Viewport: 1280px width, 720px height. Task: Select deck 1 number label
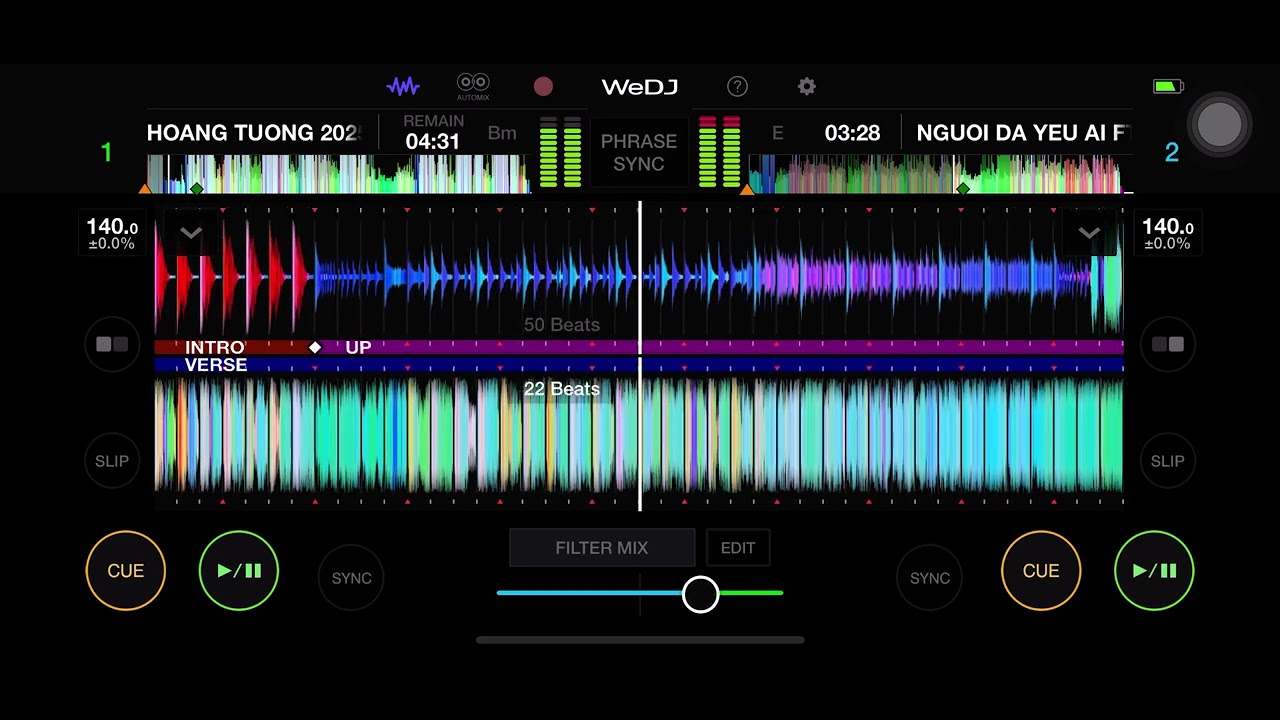coord(106,153)
